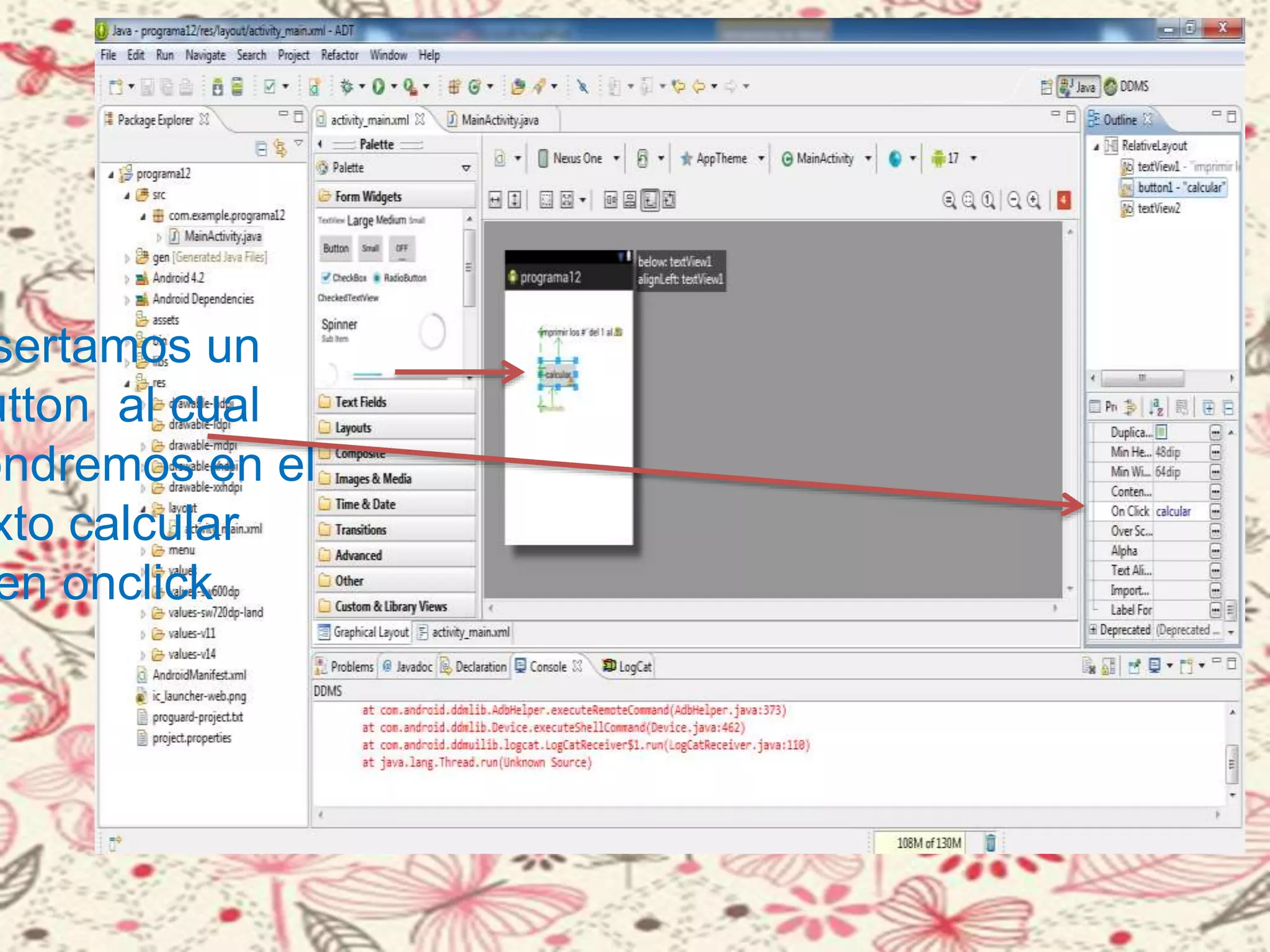Open the File menu

[x=109, y=55]
